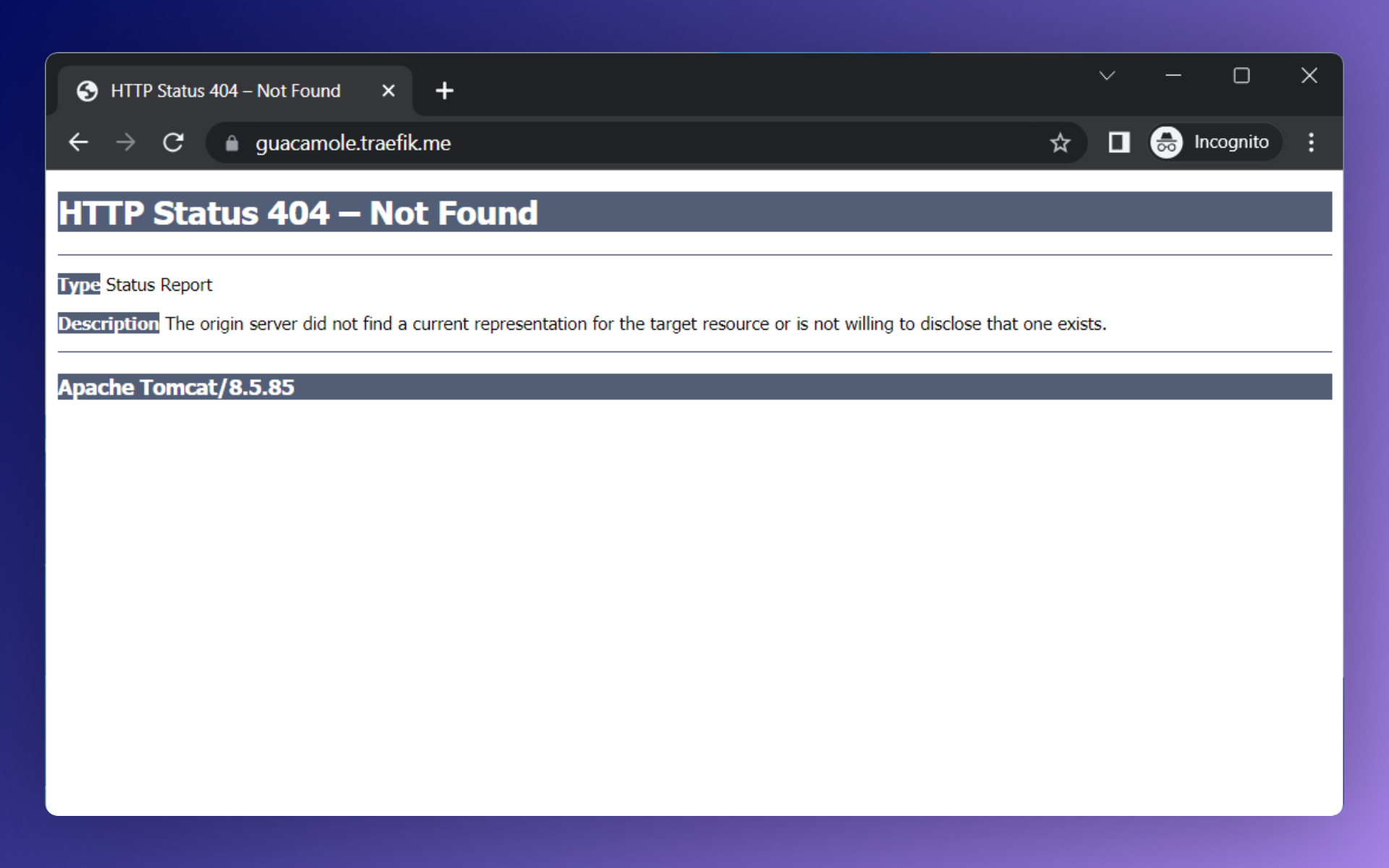The width and height of the screenshot is (1389, 868).
Task: Open the Incognito profile button
Action: [1215, 142]
